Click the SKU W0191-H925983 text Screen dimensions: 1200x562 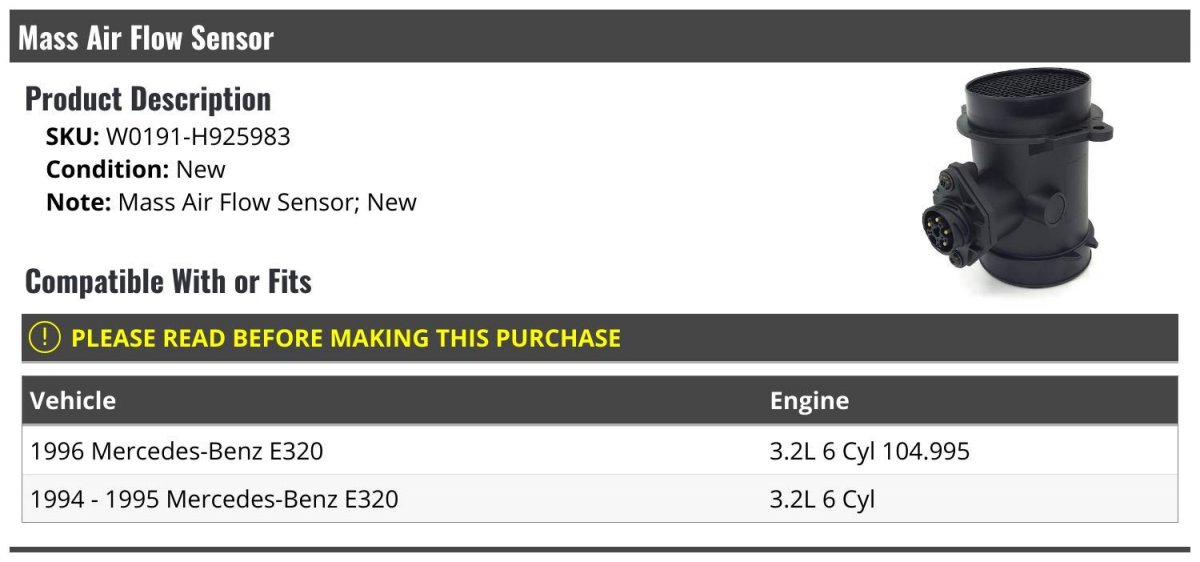(168, 137)
